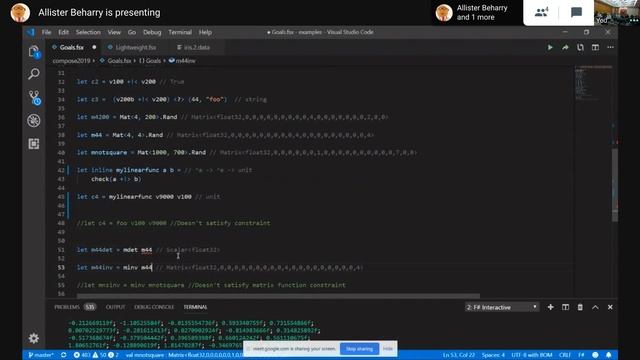Image resolution: width=640 pixels, height=360 pixels.
Task: Split the editor to the right
Action: pyautogui.click(x=595, y=47)
